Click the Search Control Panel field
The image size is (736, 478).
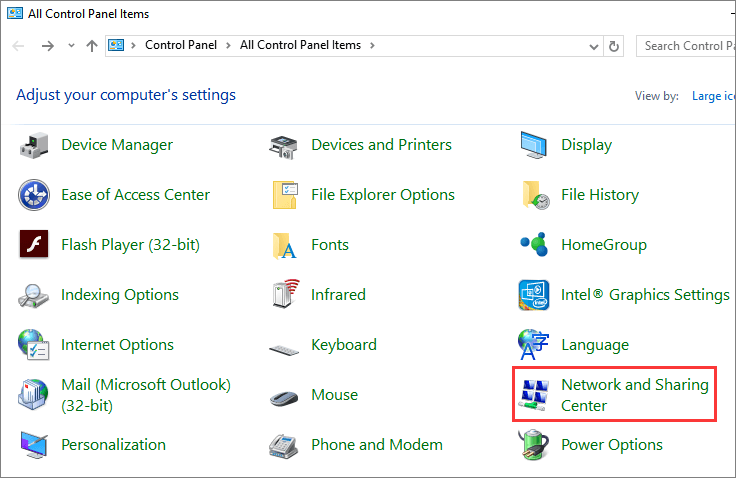[688, 46]
